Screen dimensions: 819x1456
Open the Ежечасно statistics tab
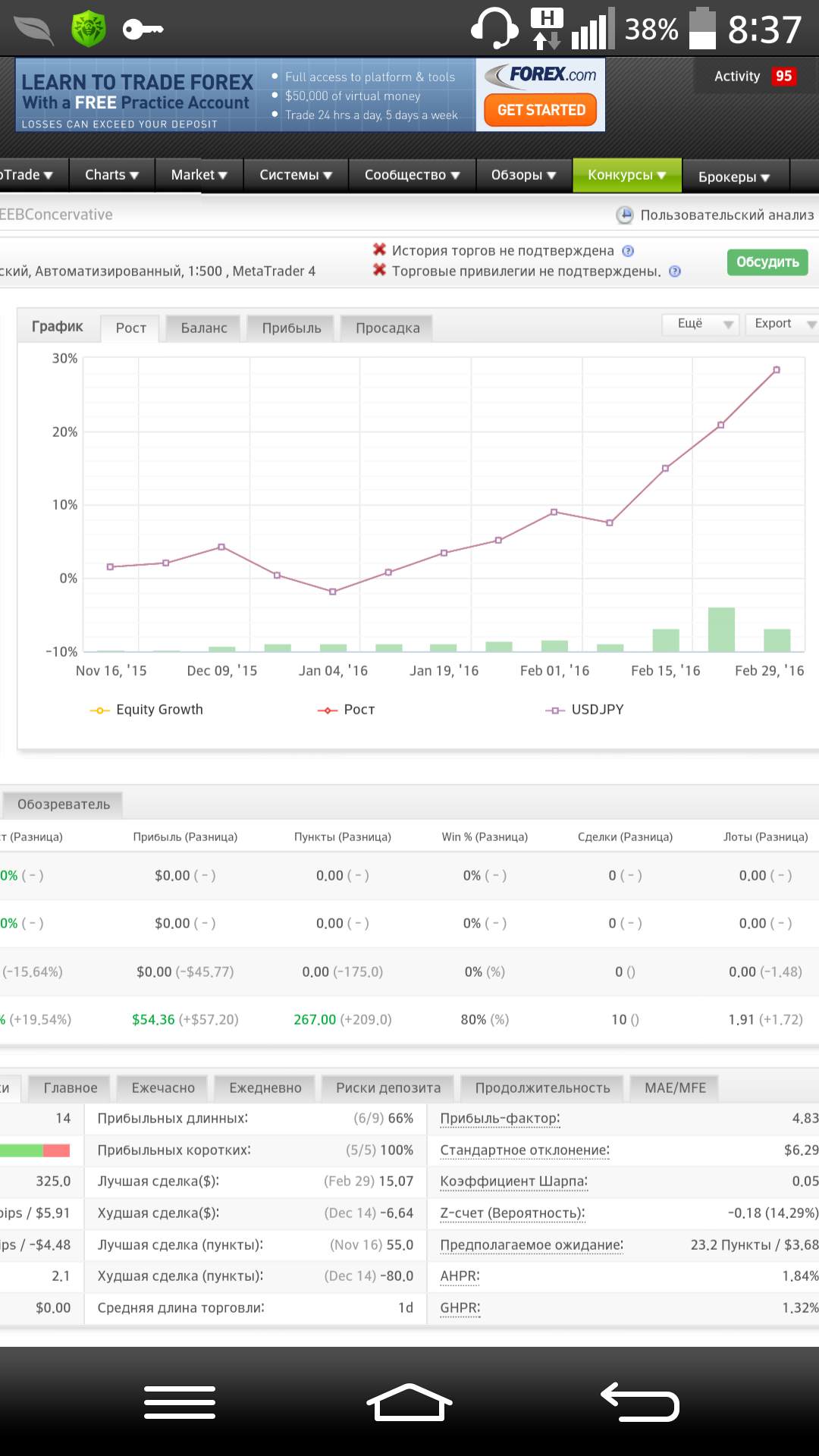pyautogui.click(x=163, y=1088)
